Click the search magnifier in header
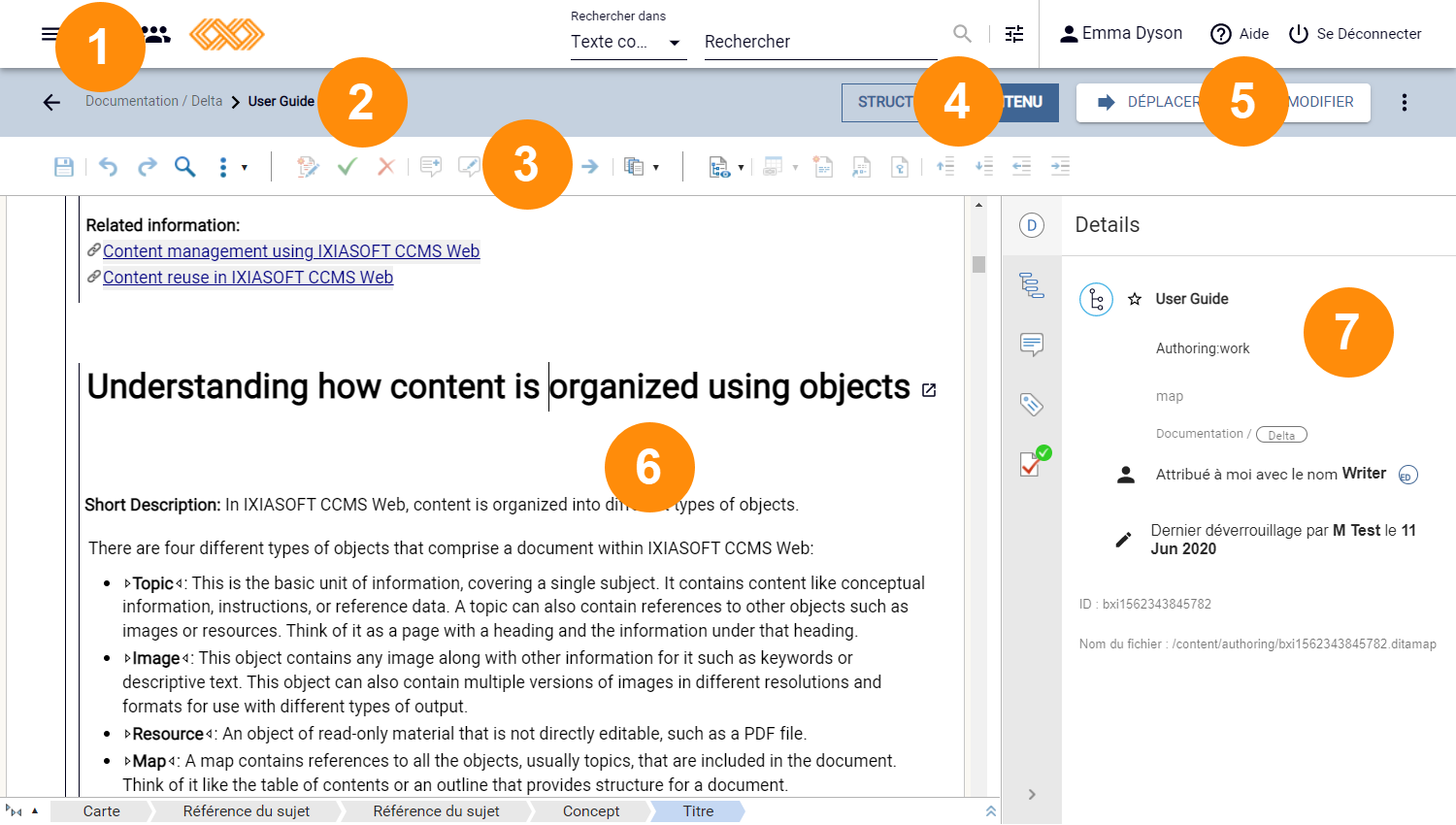Image resolution: width=1456 pixels, height=825 pixels. click(962, 34)
